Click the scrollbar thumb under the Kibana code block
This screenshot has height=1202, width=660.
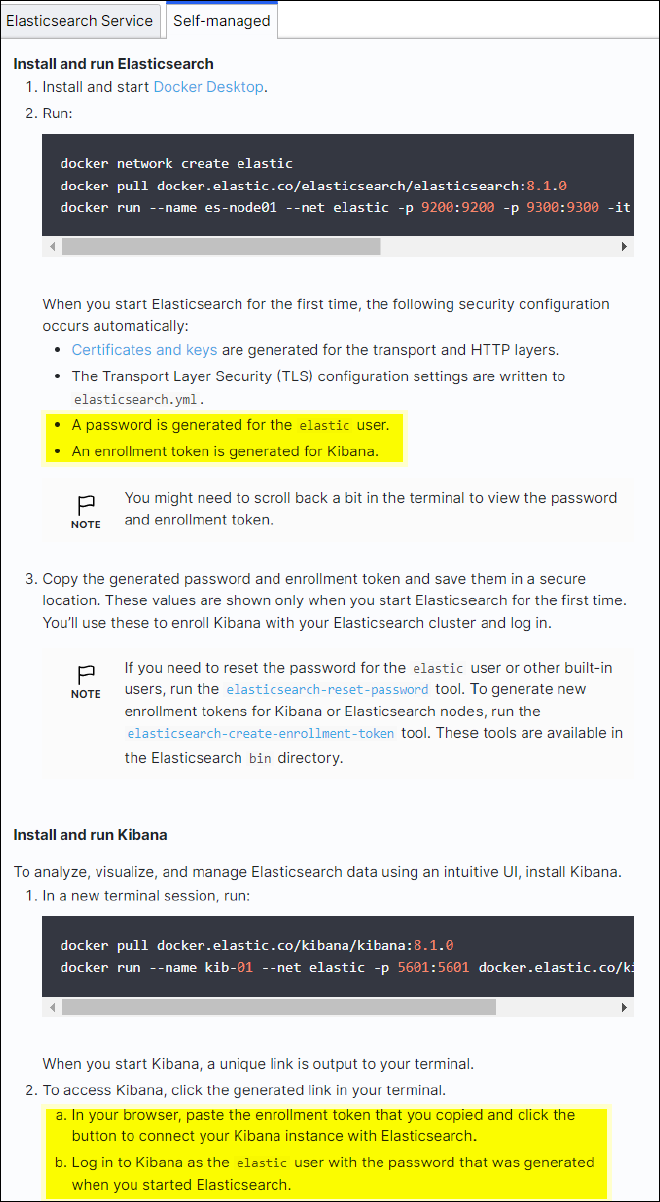[278, 1006]
